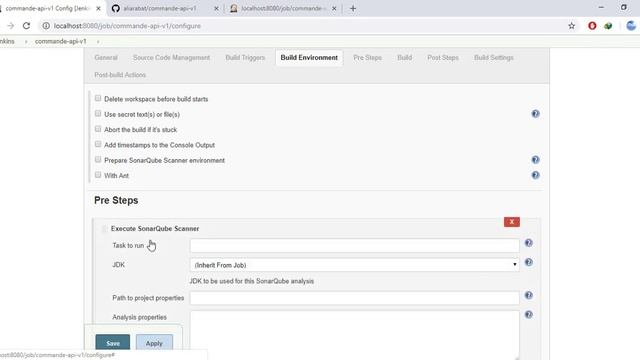
Task: Reload the page with browser refresh icon
Action: tap(27, 26)
